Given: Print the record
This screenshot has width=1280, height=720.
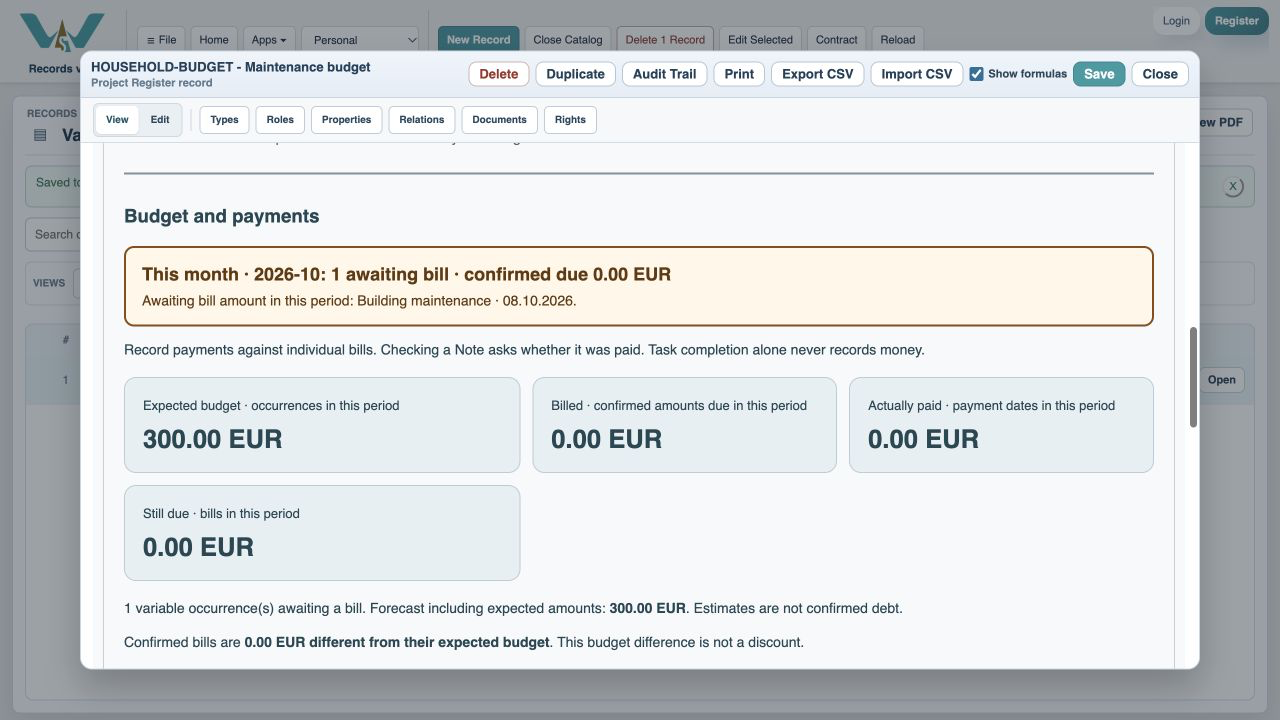Looking at the screenshot, I should 739,74.
